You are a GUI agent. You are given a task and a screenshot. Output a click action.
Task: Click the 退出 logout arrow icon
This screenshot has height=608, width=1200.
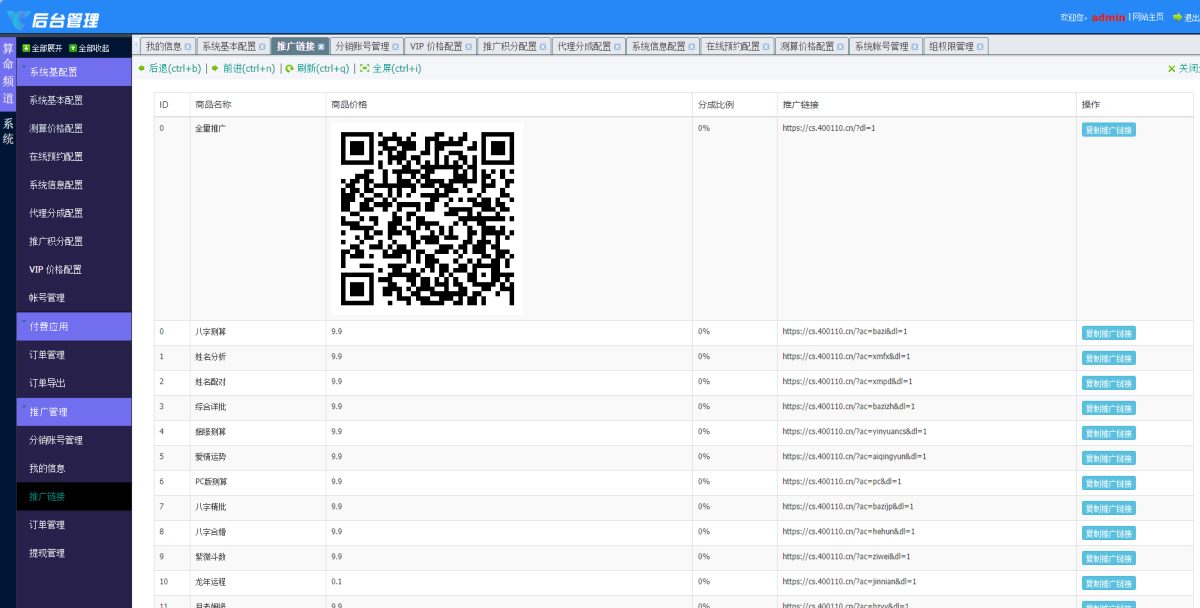[1176, 17]
